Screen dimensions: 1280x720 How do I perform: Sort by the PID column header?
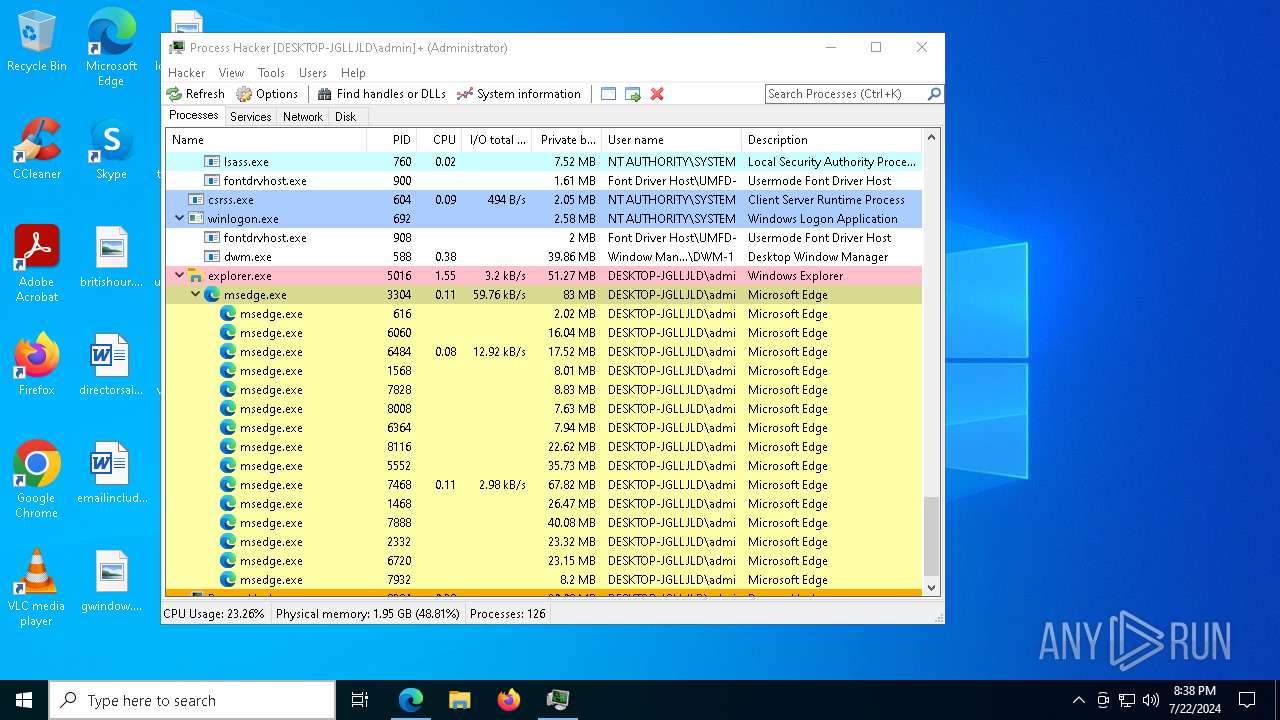pos(392,140)
